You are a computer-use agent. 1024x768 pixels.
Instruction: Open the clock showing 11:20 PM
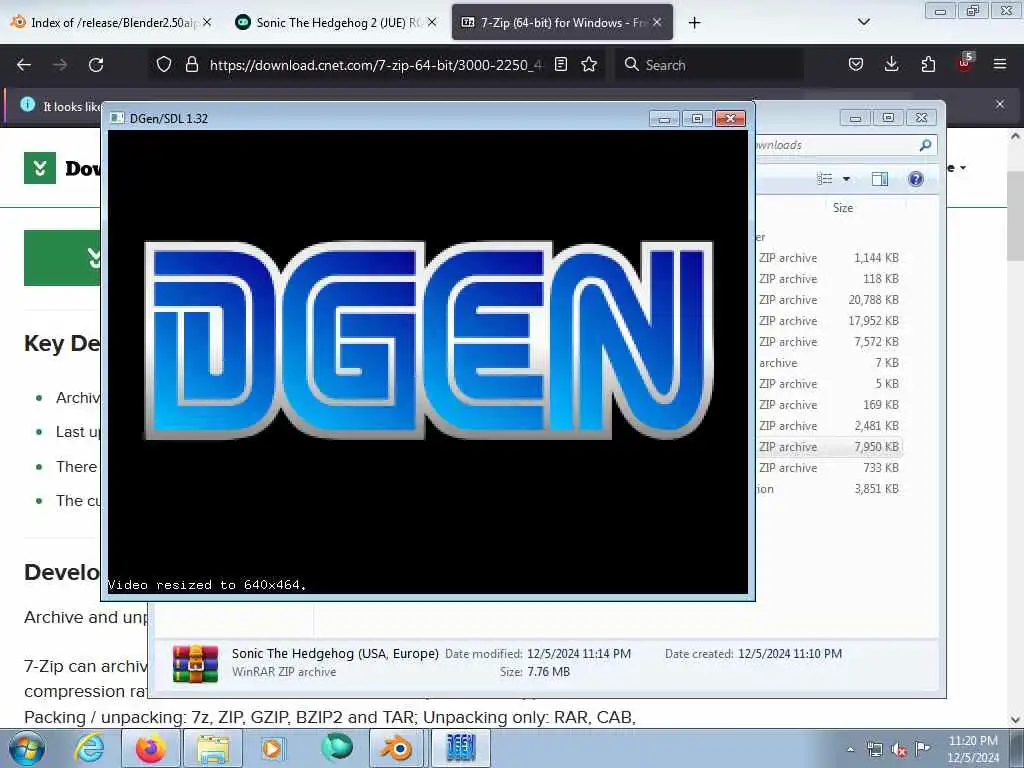(x=973, y=749)
